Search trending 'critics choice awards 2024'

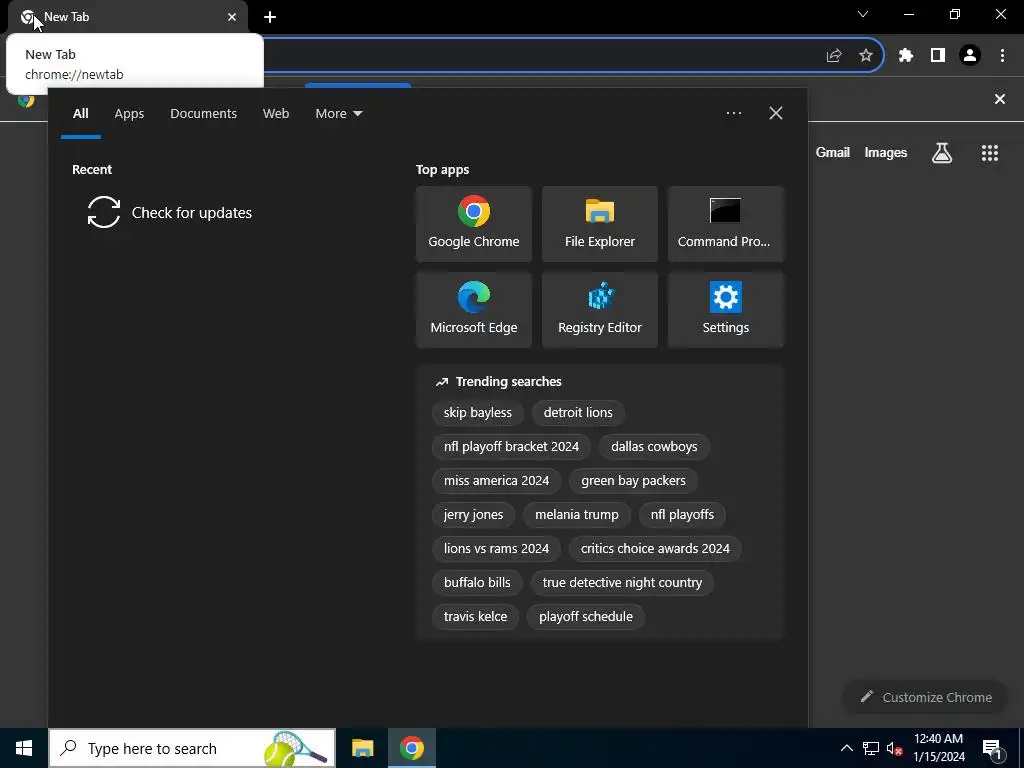click(x=655, y=549)
